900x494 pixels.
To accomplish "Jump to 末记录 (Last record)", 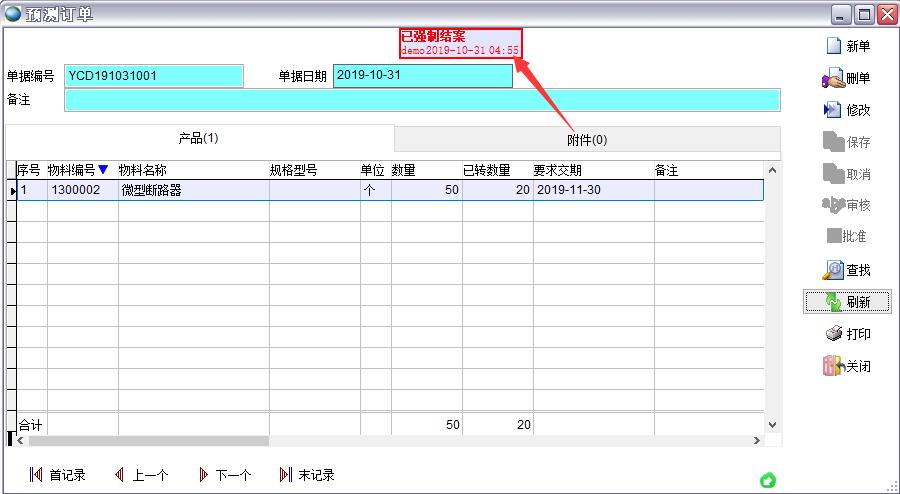I will point(286,475).
